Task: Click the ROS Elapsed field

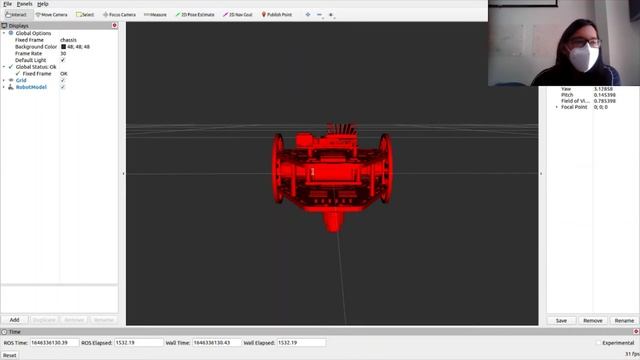Action: click(x=138, y=343)
